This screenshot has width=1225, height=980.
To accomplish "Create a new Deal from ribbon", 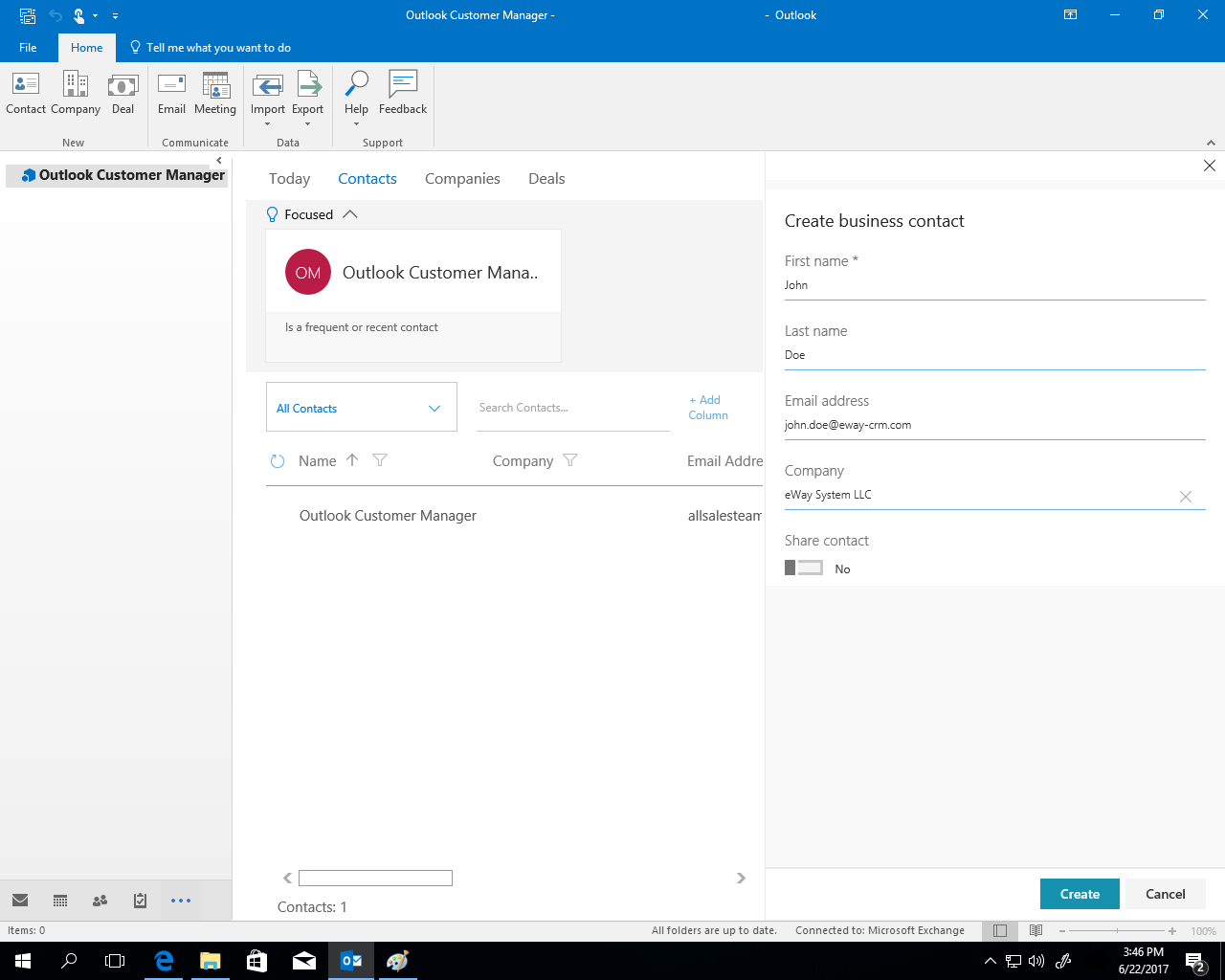I will point(122,94).
